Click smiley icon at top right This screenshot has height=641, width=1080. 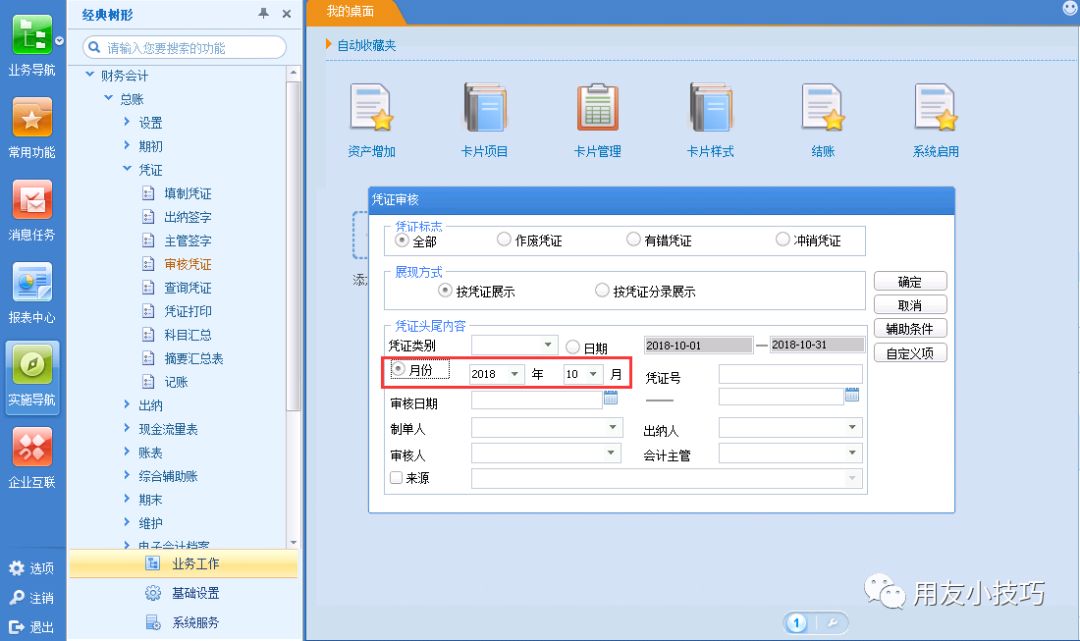[1070, 8]
